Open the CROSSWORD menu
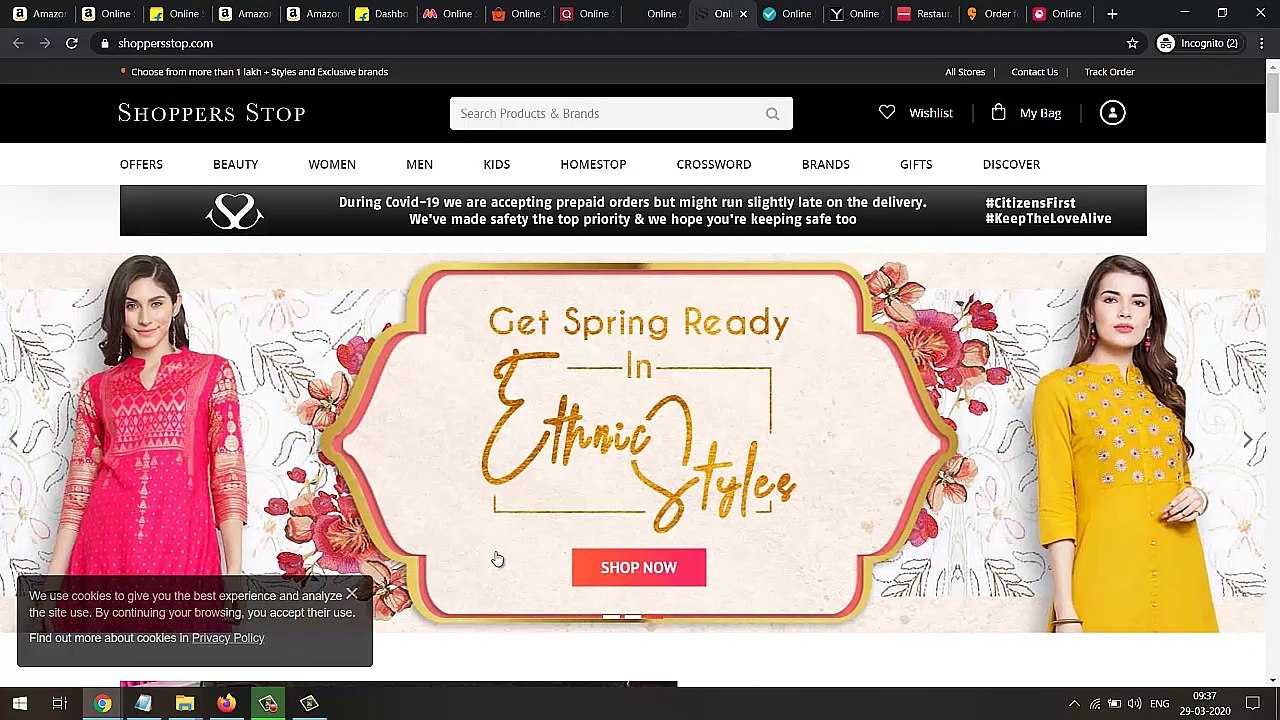 coord(714,164)
